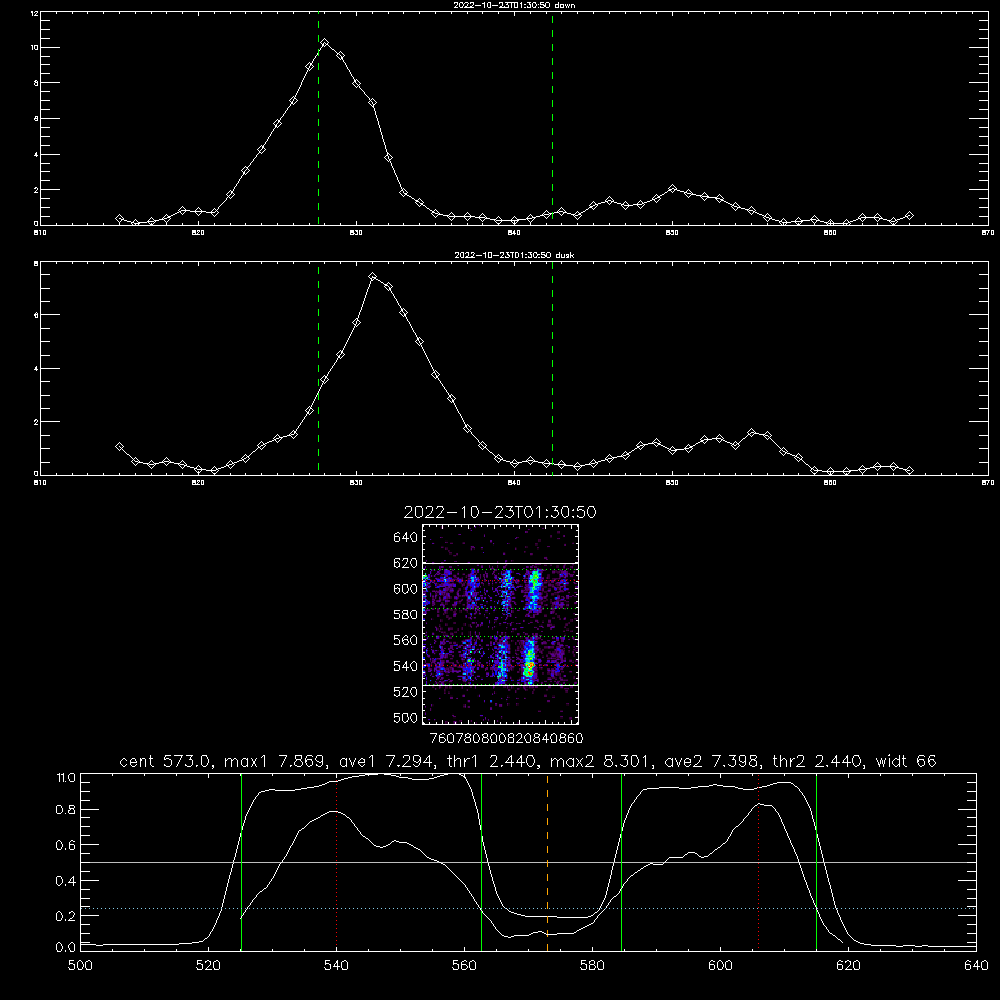The height and width of the screenshot is (1000, 1000).
Task: Click the '840' x-axis label under the dusk plot
Action: pos(514,483)
